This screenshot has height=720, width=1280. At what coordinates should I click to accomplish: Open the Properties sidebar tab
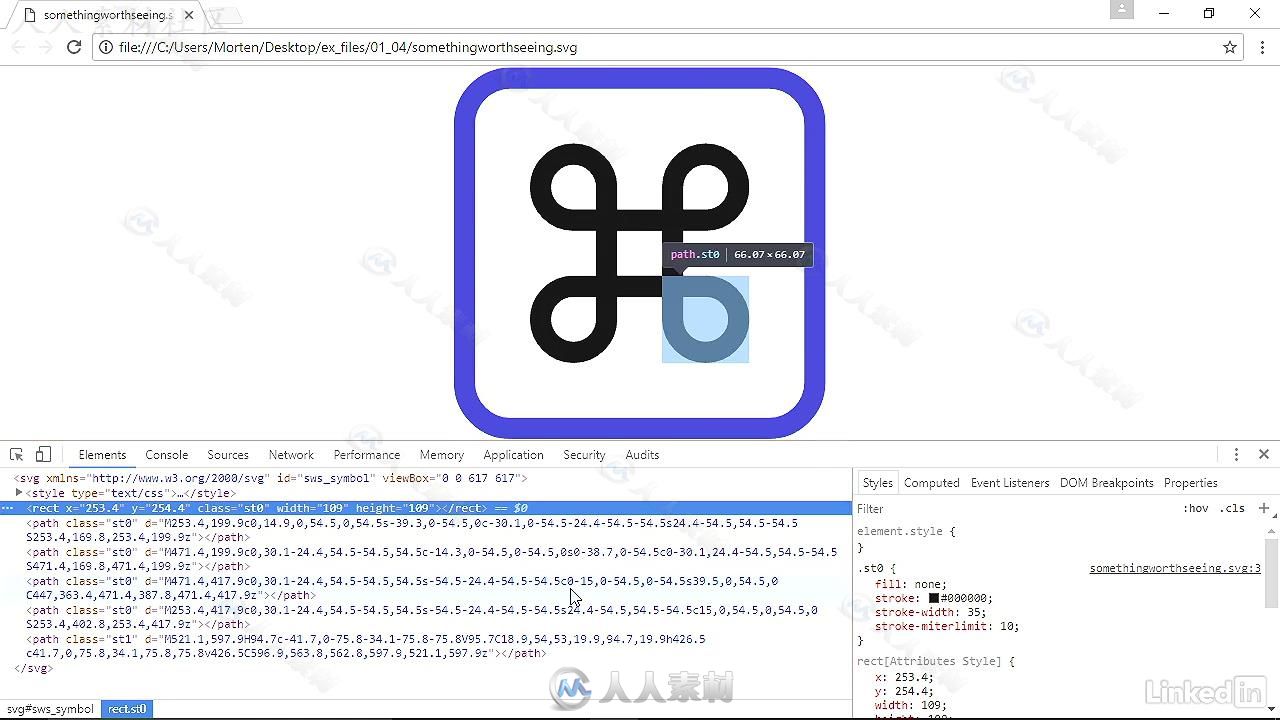click(1191, 483)
